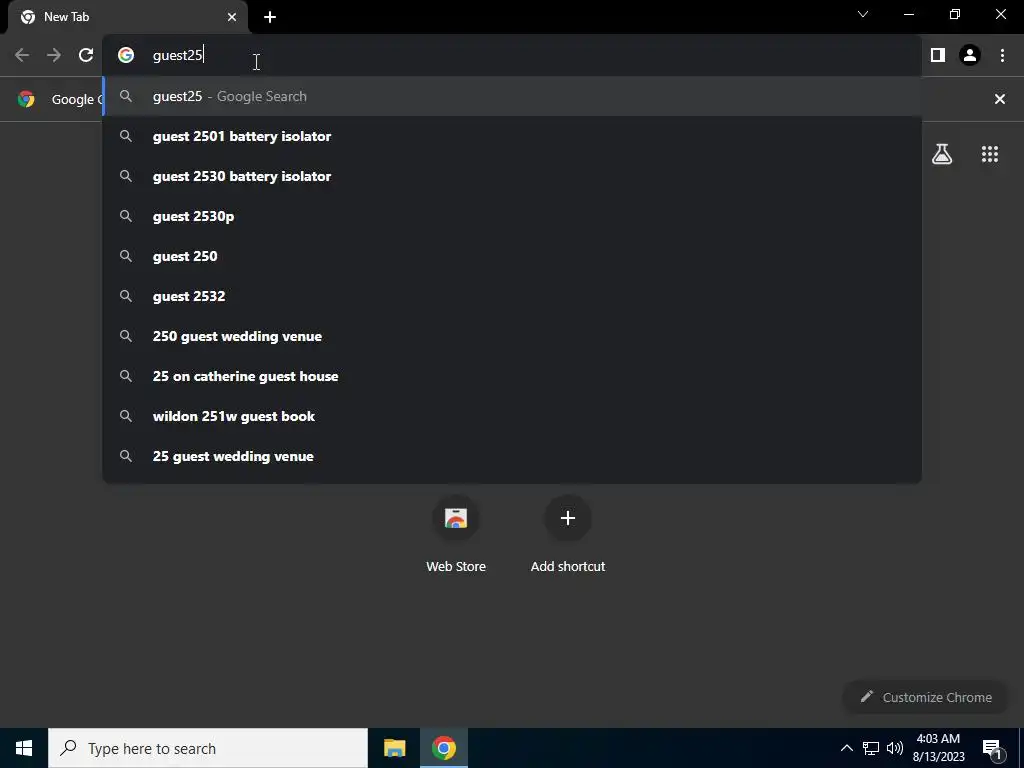Click the address bar text guest25
This screenshot has width=1024, height=768.
tap(178, 56)
